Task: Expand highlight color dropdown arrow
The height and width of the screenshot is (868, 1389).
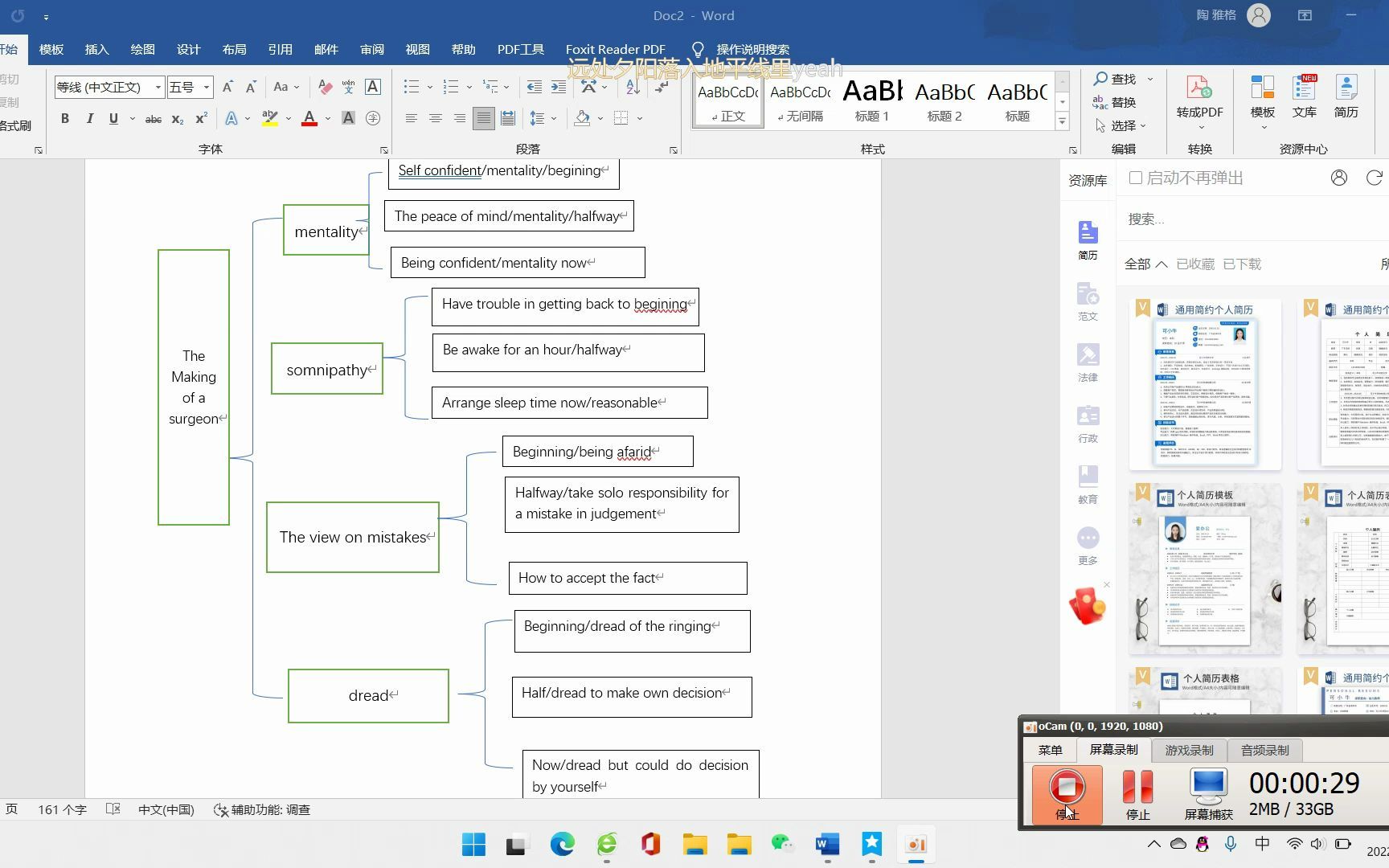Action: (x=289, y=119)
